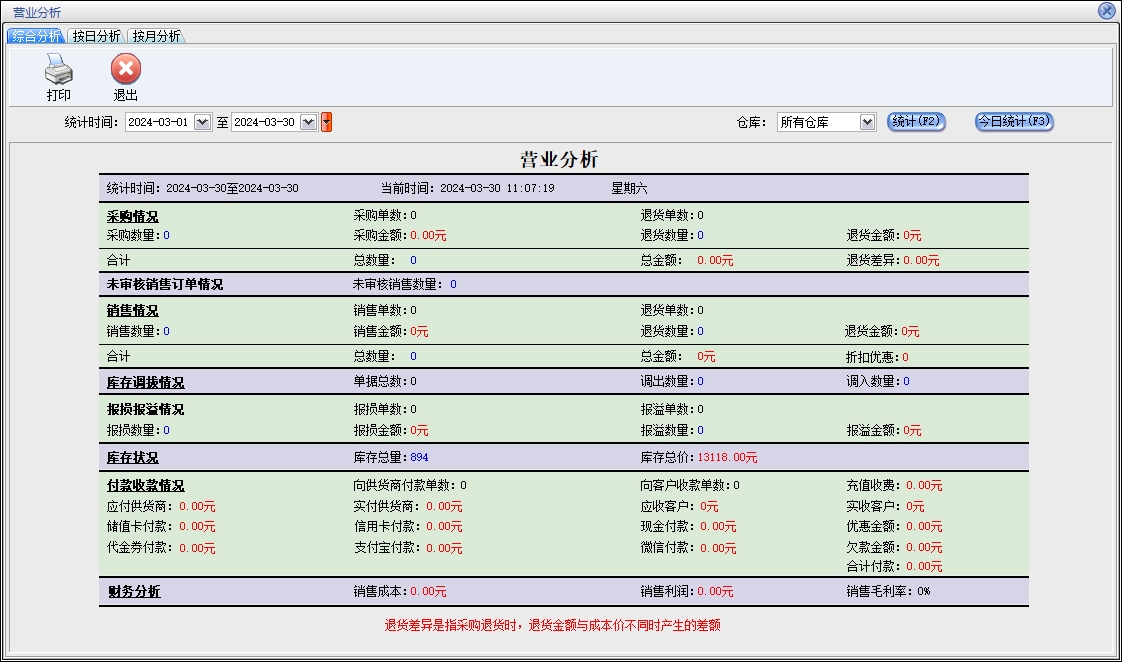
Task: Open the 采购情况 section heading
Action: pyautogui.click(x=133, y=216)
